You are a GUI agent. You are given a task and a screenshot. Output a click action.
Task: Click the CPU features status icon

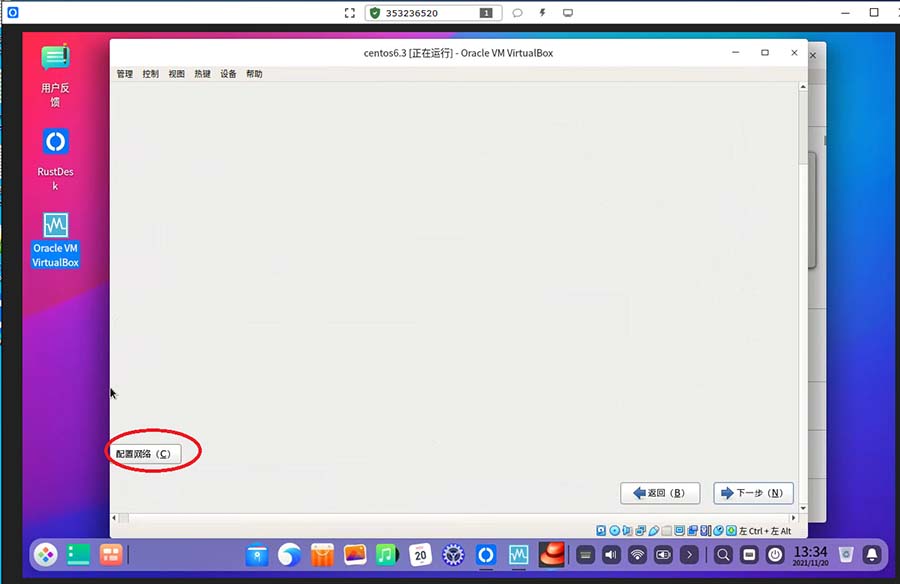[x=705, y=531]
